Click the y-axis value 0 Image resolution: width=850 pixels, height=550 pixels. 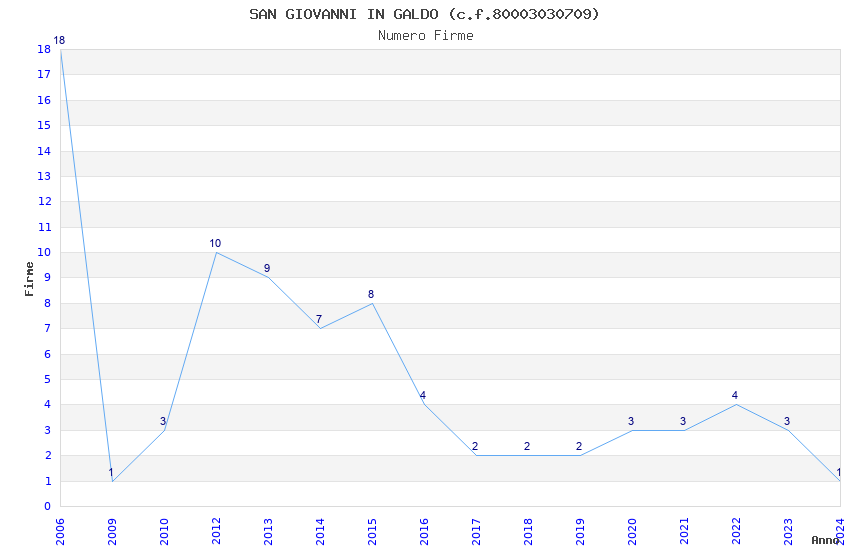[48, 506]
